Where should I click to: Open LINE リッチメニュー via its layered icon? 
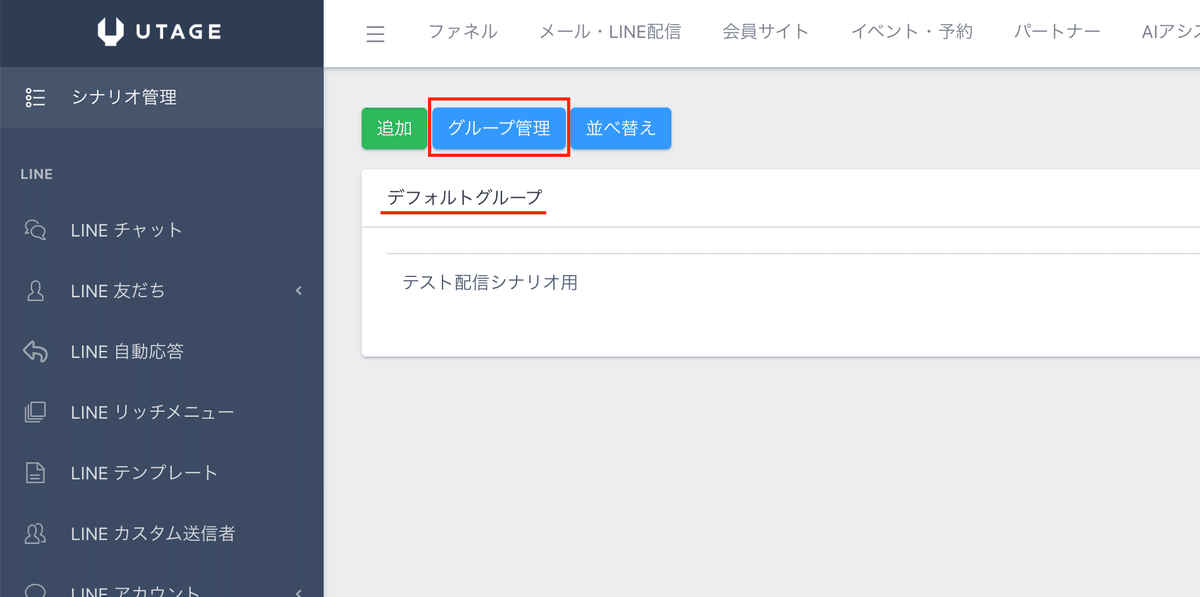pyautogui.click(x=36, y=412)
